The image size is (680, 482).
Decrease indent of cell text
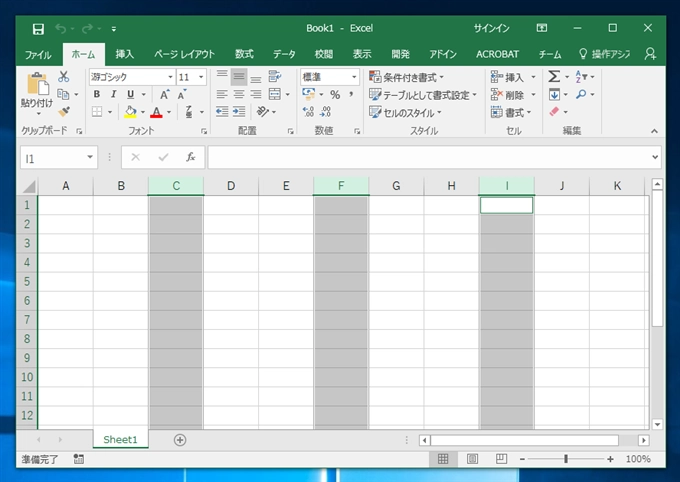coord(222,112)
